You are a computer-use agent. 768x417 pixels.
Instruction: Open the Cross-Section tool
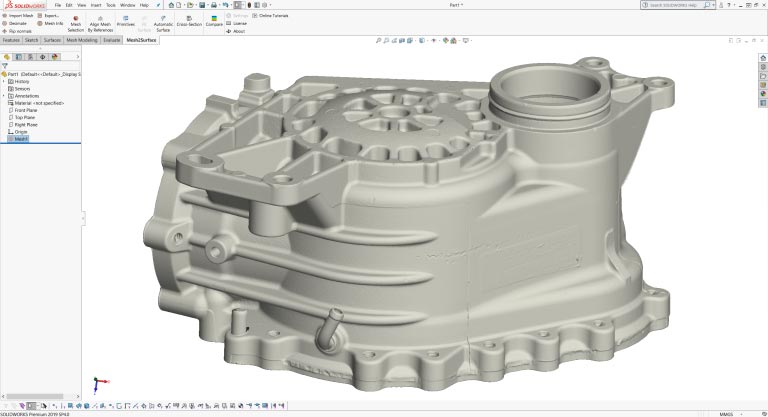(x=190, y=21)
